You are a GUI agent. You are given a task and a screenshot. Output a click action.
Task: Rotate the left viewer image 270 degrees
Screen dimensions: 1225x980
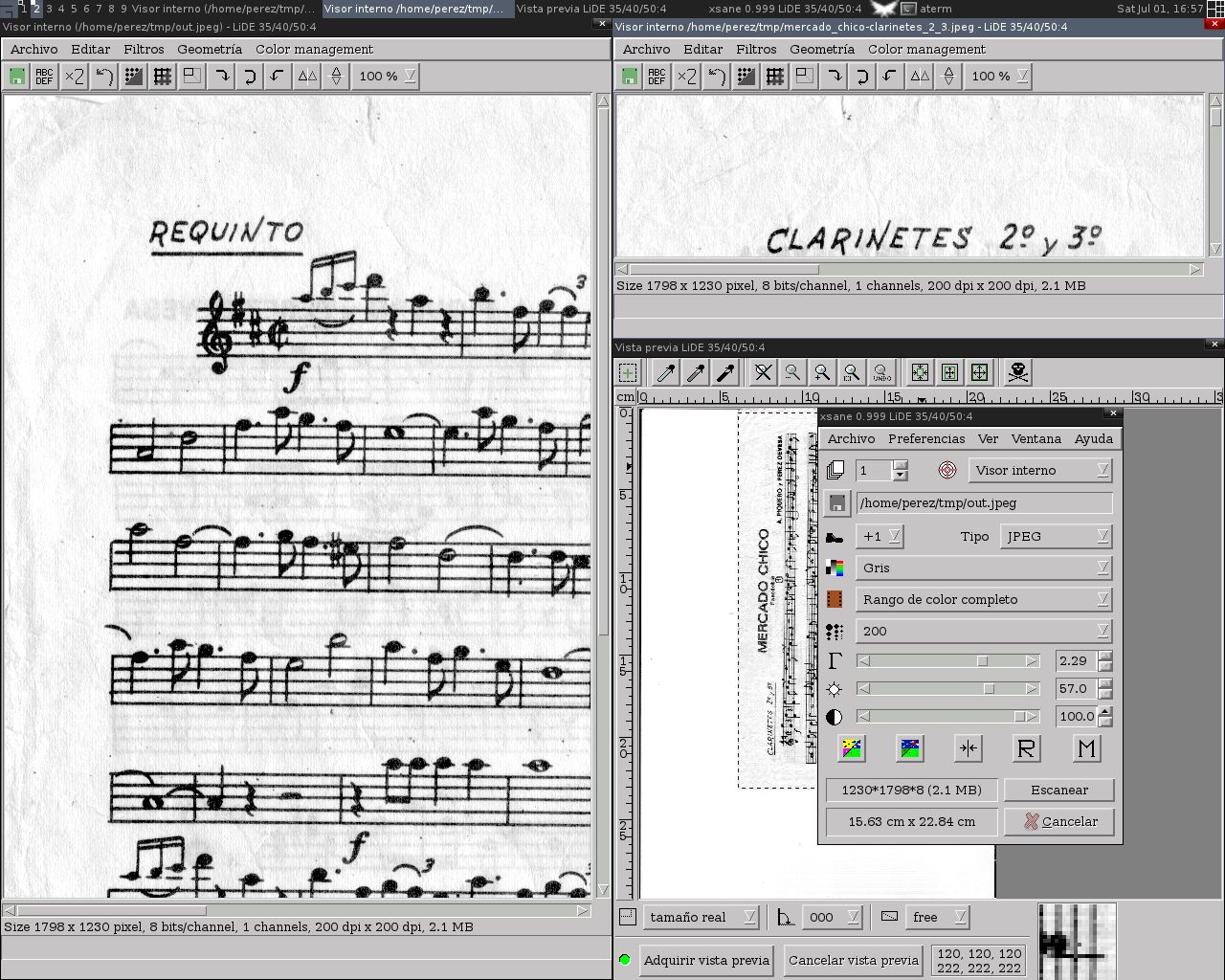[278, 77]
